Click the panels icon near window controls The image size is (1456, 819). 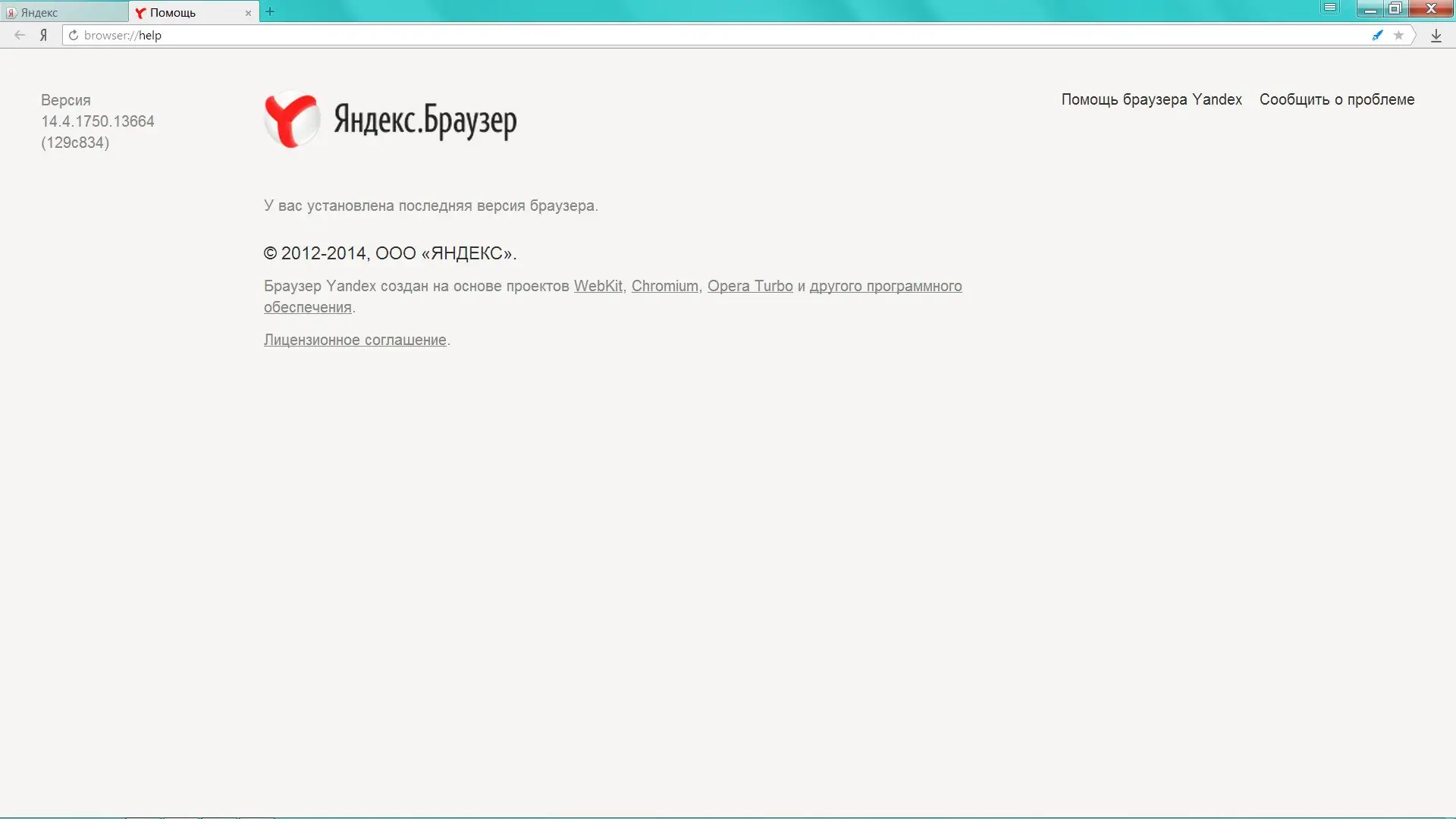tap(1330, 8)
